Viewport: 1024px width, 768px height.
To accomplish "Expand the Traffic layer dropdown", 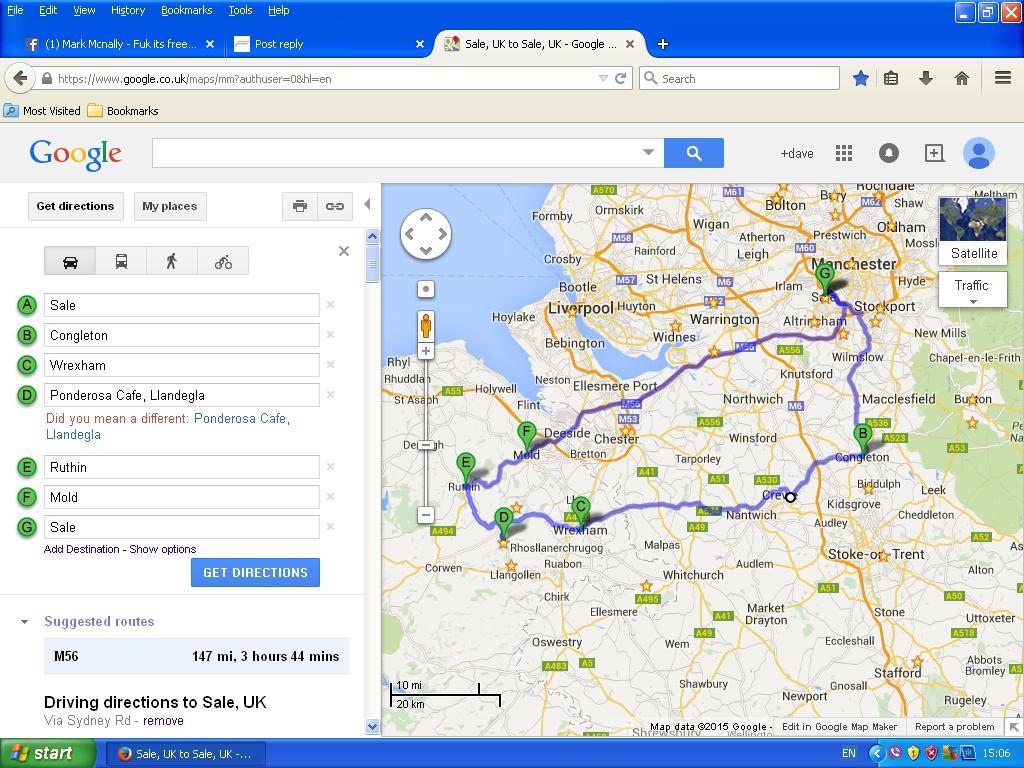I will (x=971, y=290).
